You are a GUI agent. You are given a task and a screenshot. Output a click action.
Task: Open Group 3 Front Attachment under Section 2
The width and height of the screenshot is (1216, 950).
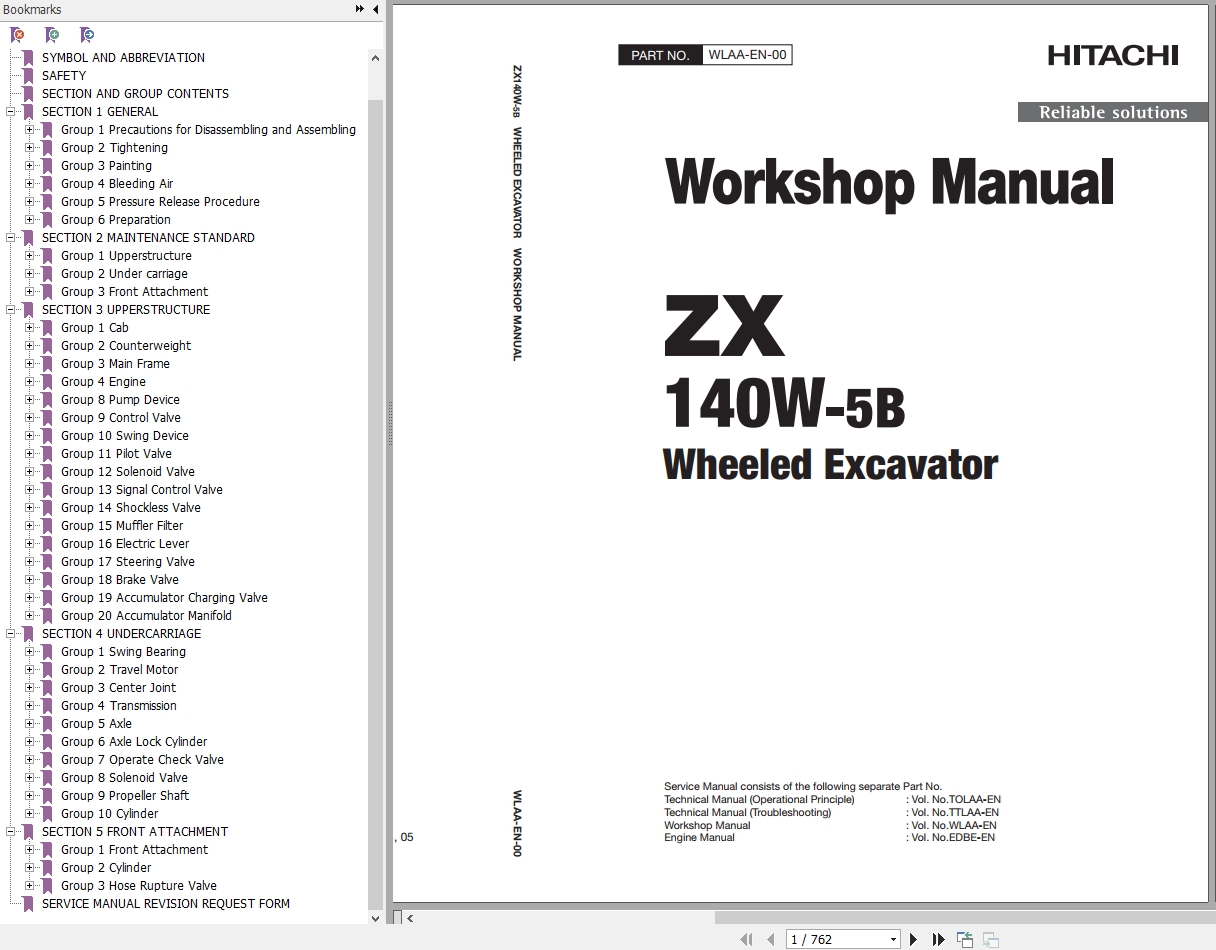point(134,292)
